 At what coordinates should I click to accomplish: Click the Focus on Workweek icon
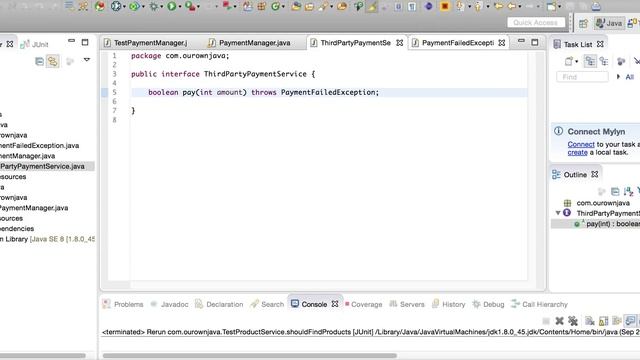[621, 61]
